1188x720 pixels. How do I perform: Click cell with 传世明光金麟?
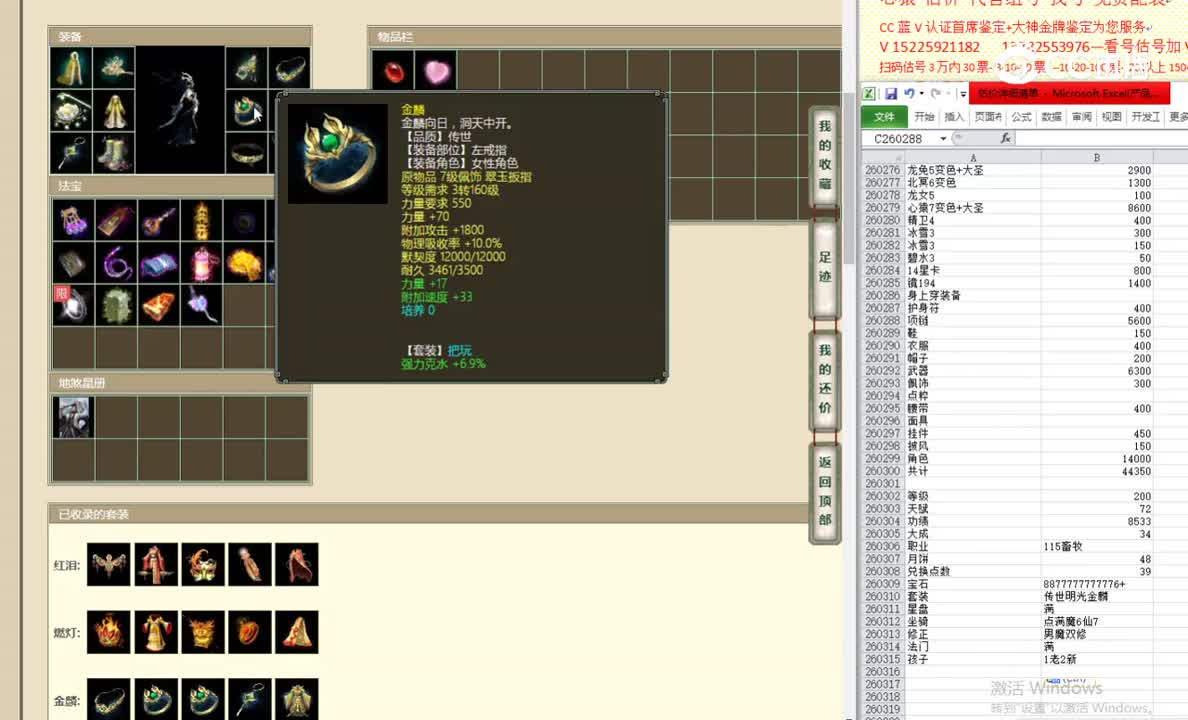[x=1097, y=596]
